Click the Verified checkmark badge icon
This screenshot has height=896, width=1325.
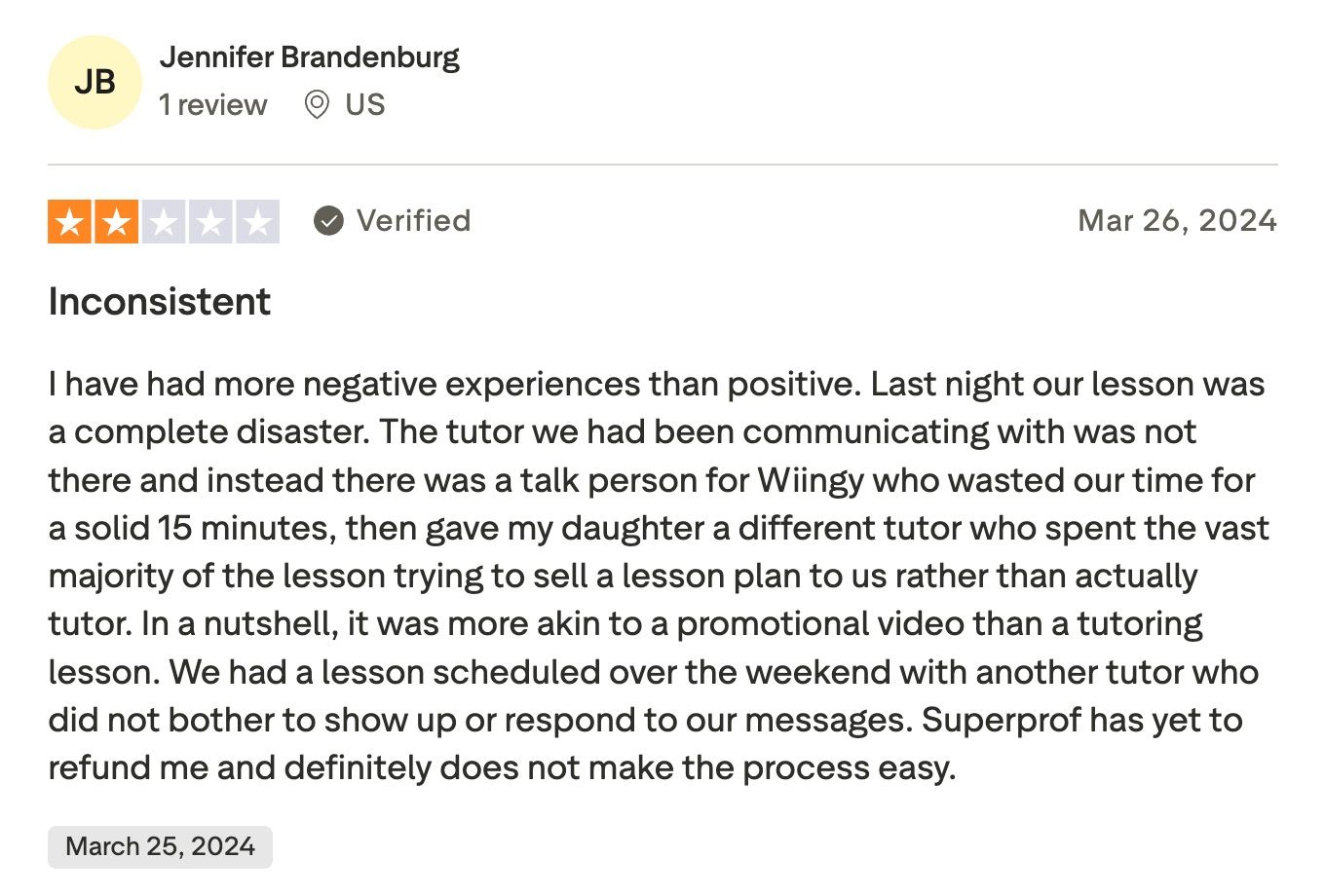[x=328, y=221]
